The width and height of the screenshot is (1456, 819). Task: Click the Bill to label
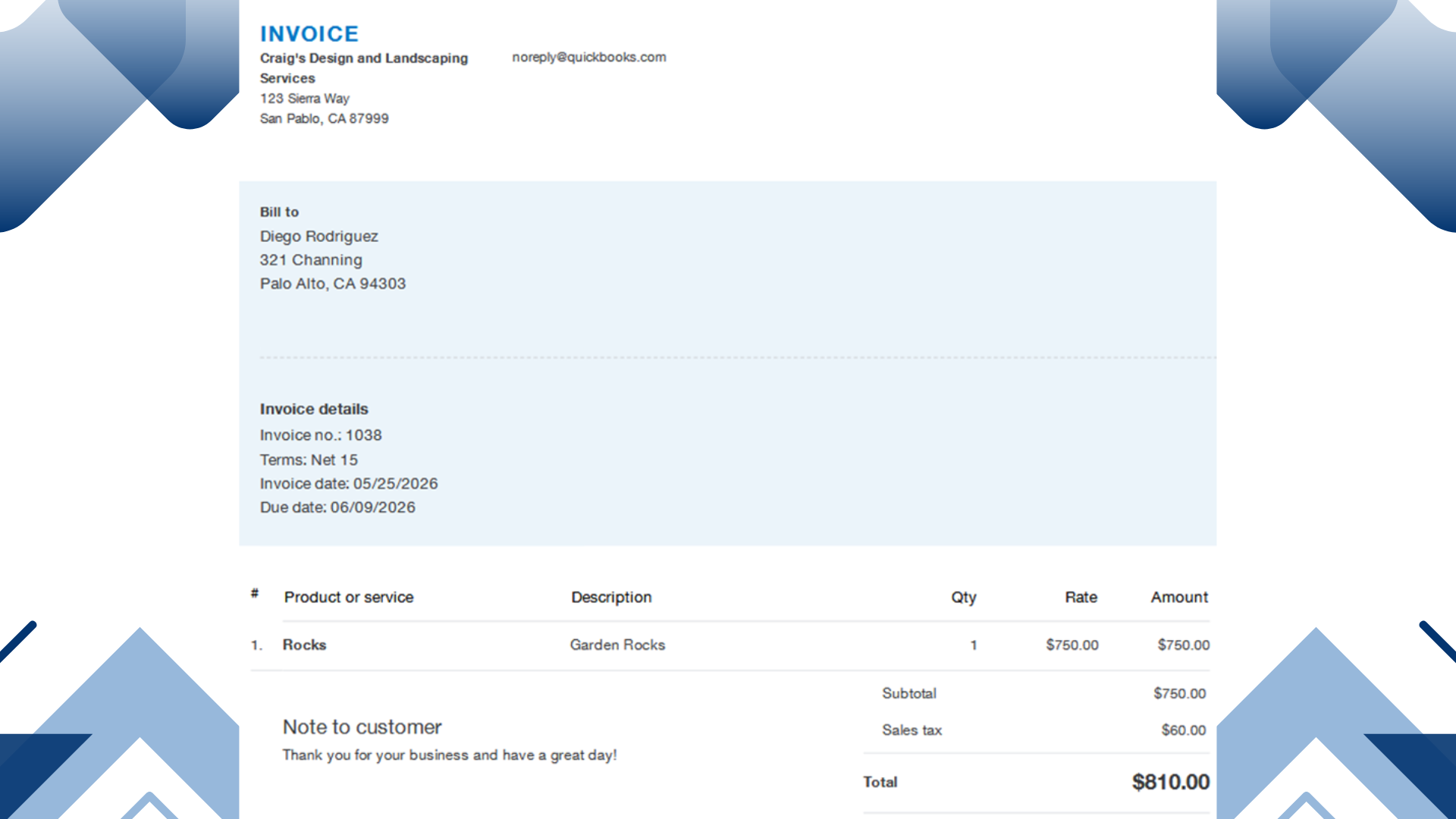pos(280,212)
